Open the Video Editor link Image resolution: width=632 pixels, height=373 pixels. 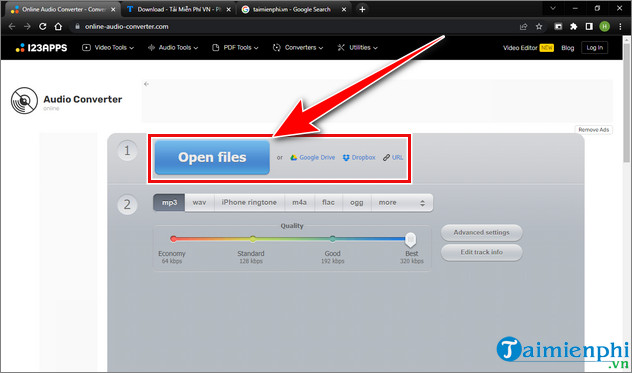[528, 48]
